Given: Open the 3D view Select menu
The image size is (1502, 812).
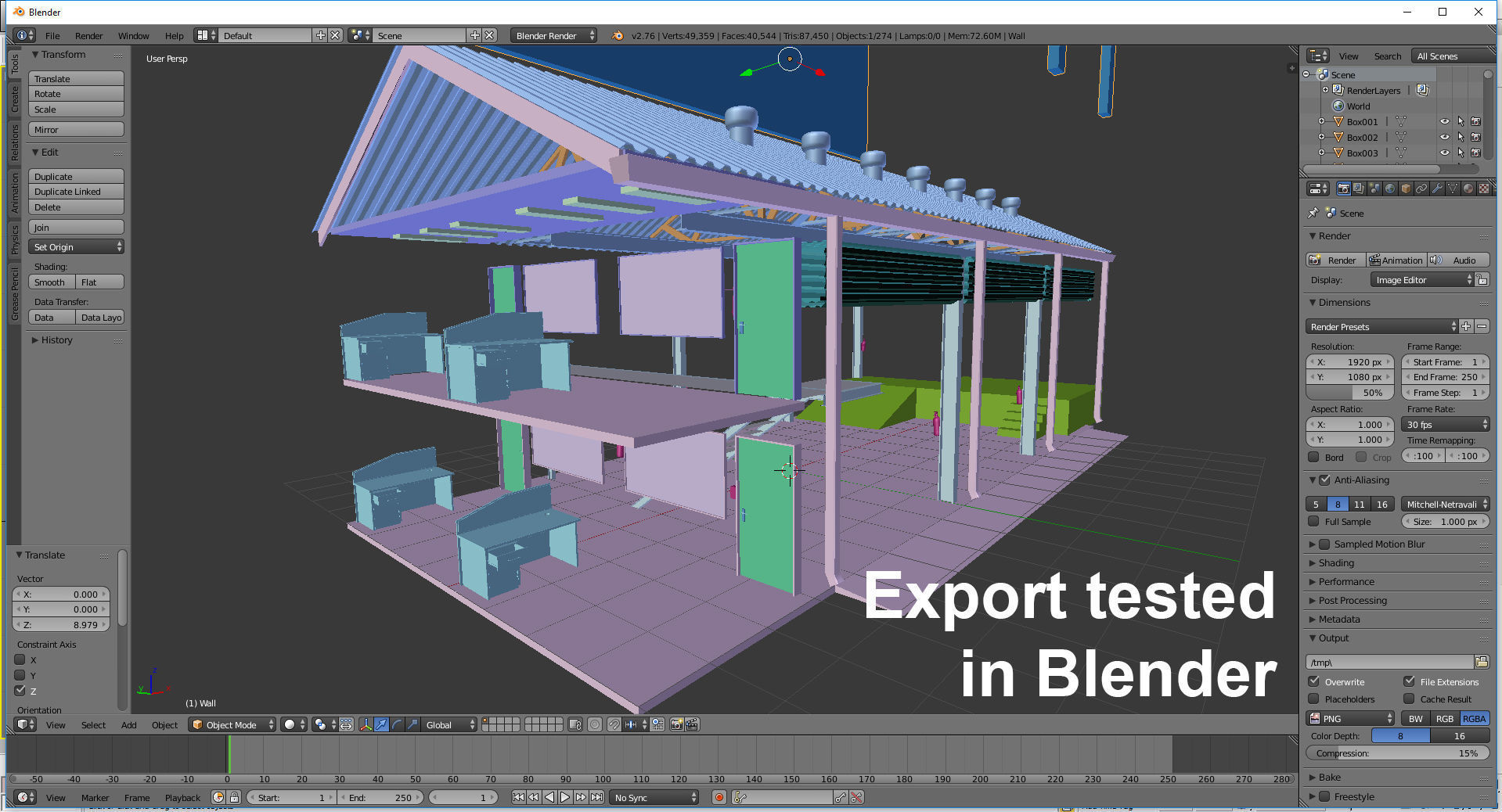Looking at the screenshot, I should (x=93, y=724).
